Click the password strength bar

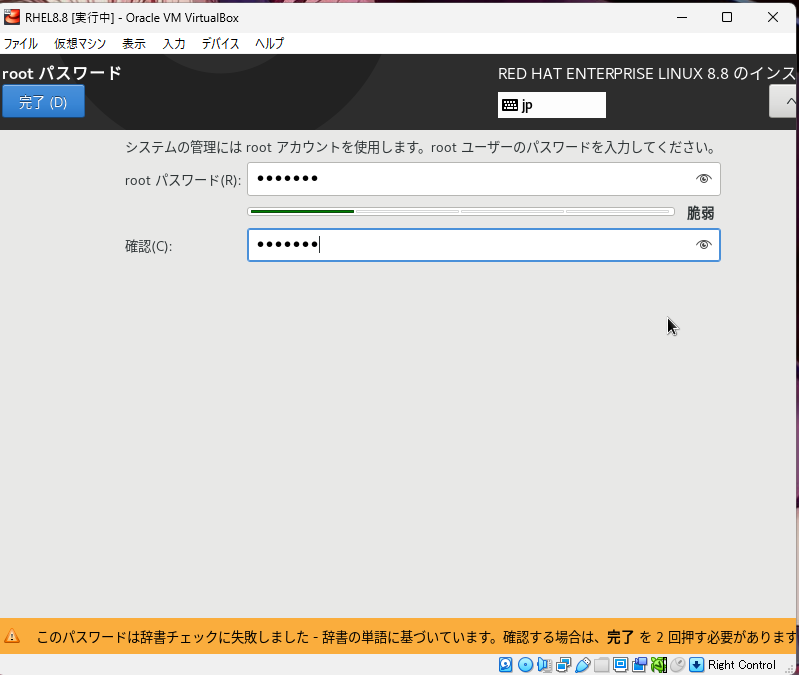(461, 211)
